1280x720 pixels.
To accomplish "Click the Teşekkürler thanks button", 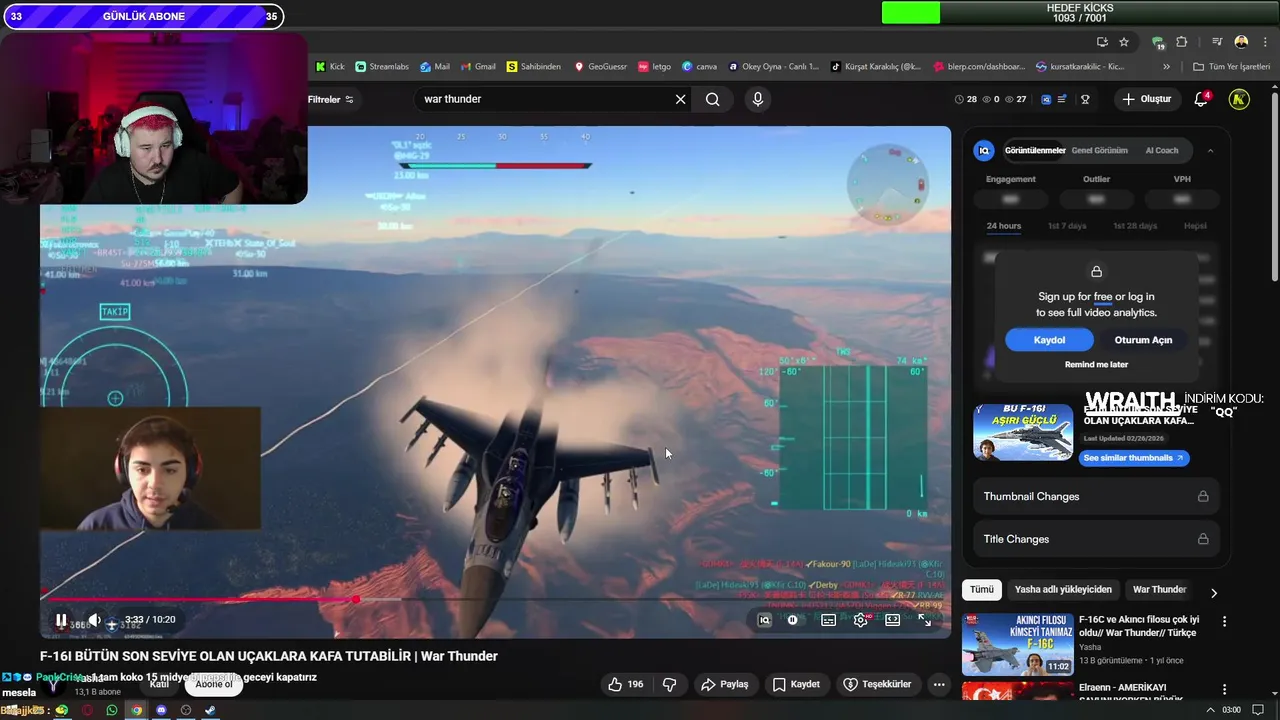I will pyautogui.click(x=877, y=684).
